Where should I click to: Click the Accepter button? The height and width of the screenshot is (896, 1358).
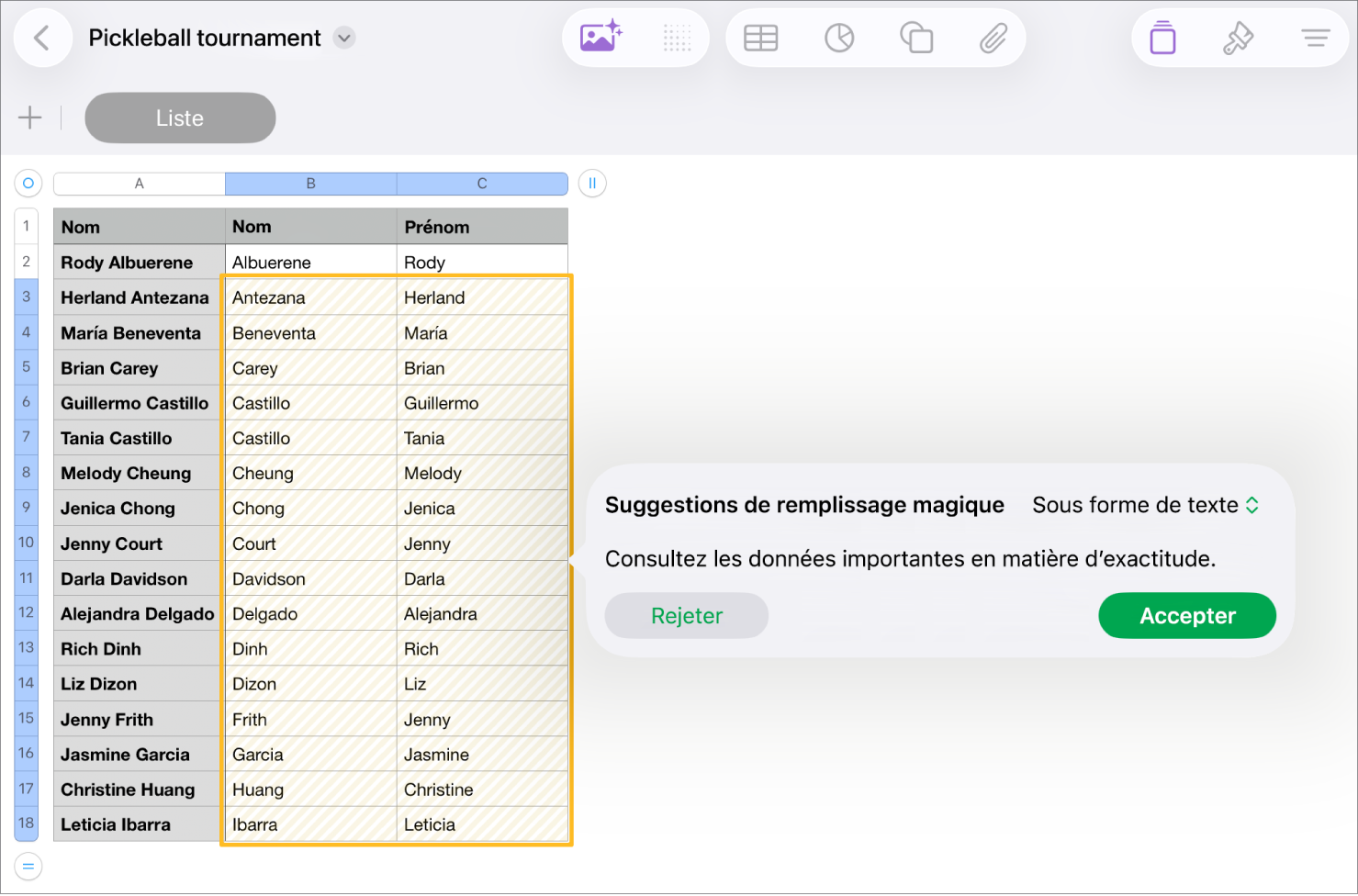pos(1186,616)
